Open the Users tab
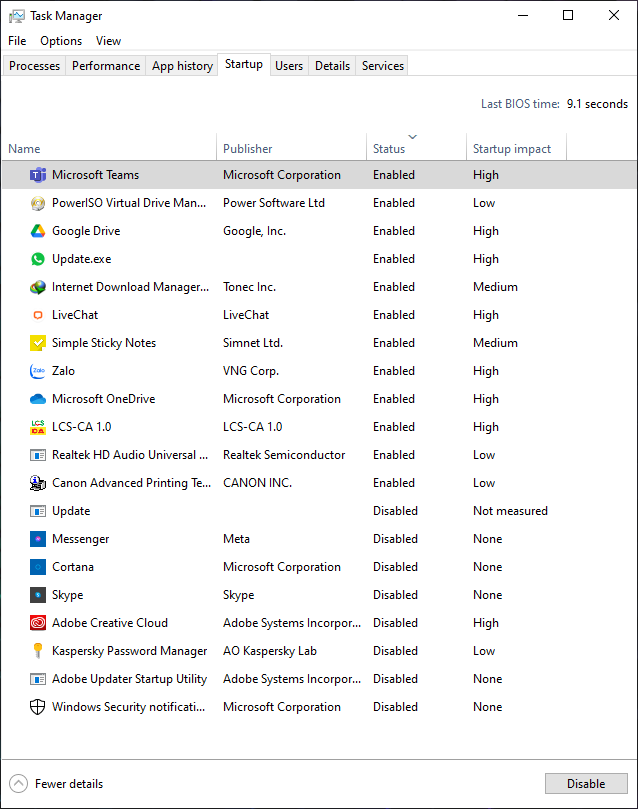Image resolution: width=638 pixels, height=809 pixels. tap(289, 66)
